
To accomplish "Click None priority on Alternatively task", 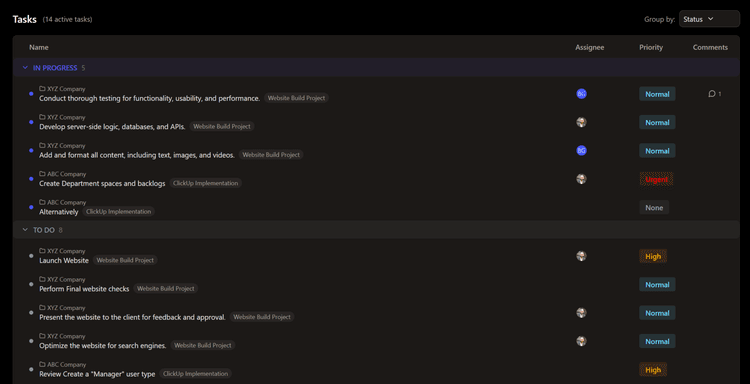I will (x=654, y=208).
